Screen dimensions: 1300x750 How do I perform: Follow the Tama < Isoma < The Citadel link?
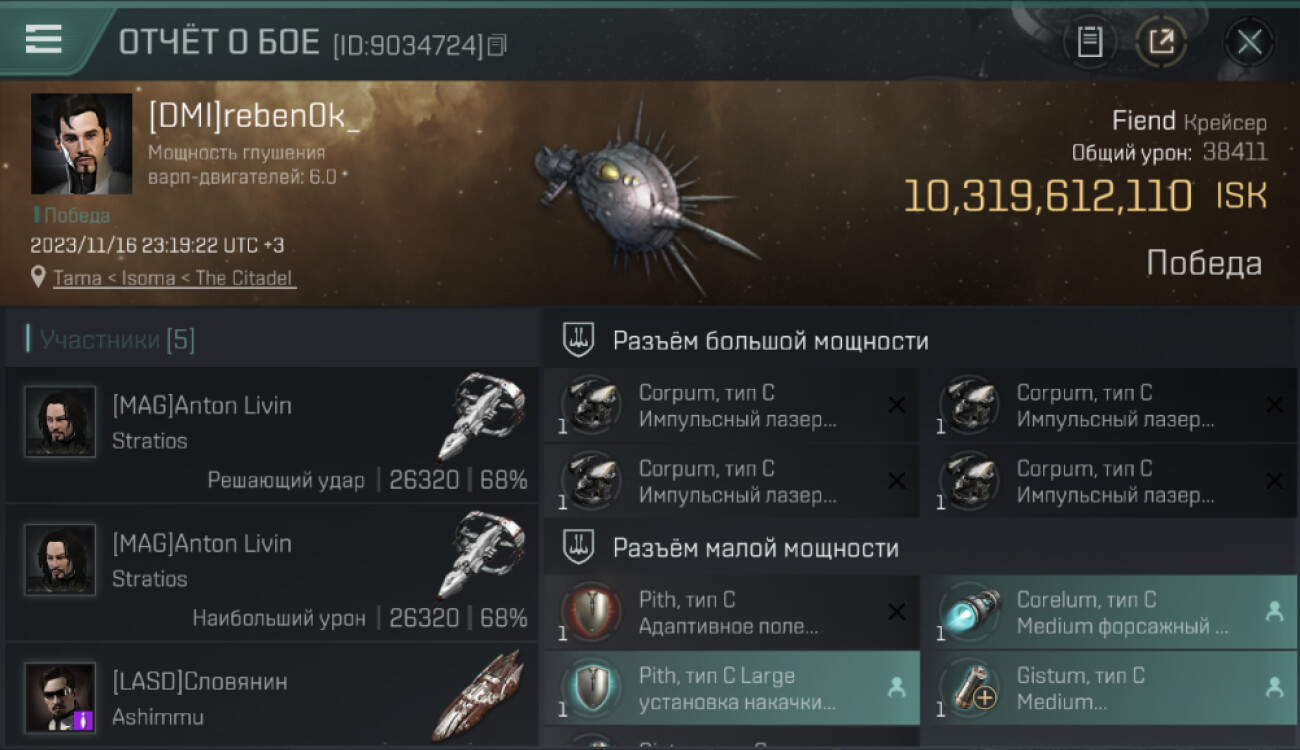[174, 278]
